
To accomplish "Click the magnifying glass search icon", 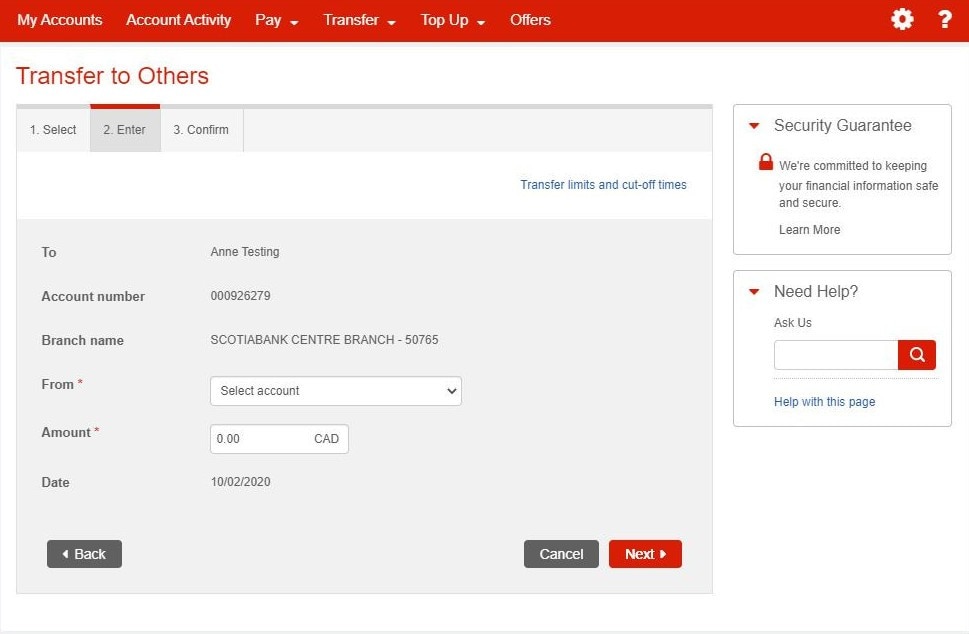I will tap(916, 354).
